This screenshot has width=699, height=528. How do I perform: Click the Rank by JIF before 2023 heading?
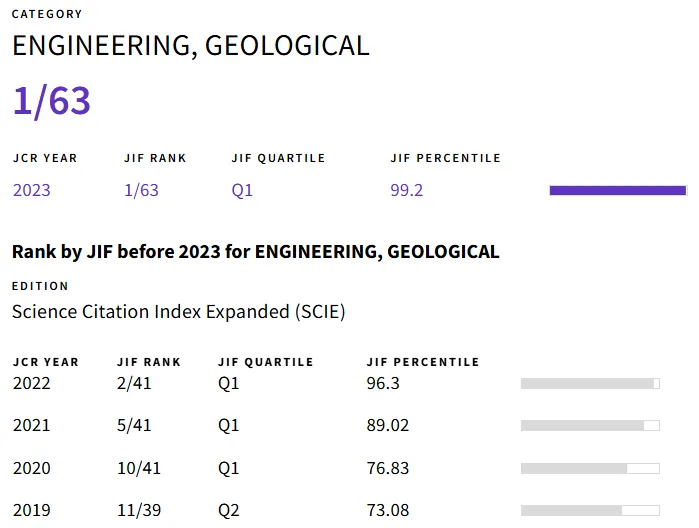click(255, 251)
